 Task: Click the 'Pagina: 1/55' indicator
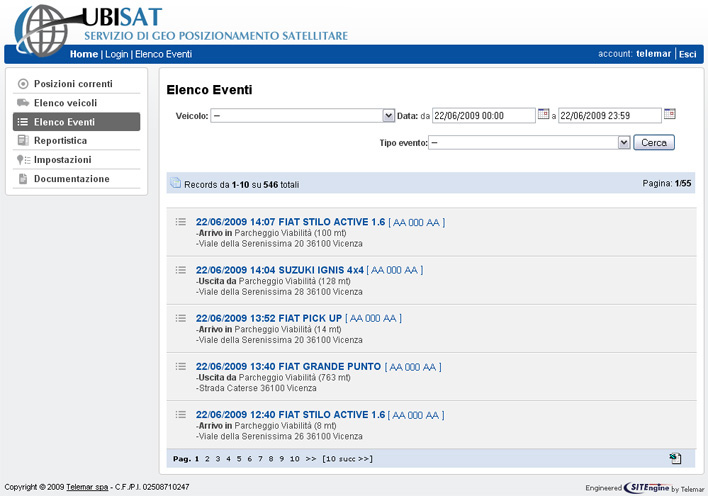click(666, 183)
